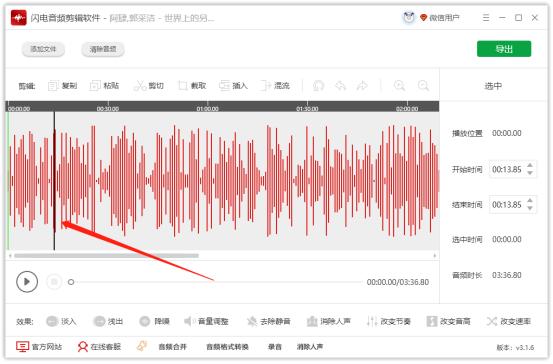Open the 改变音高 change pitch effect
This screenshot has height=364, width=553.
(448, 321)
